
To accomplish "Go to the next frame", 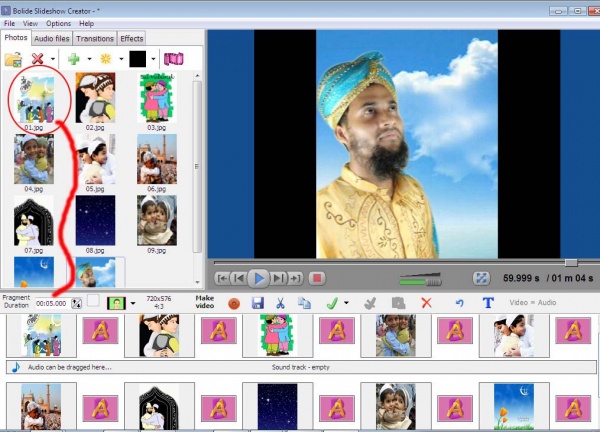I will pyautogui.click(x=279, y=278).
